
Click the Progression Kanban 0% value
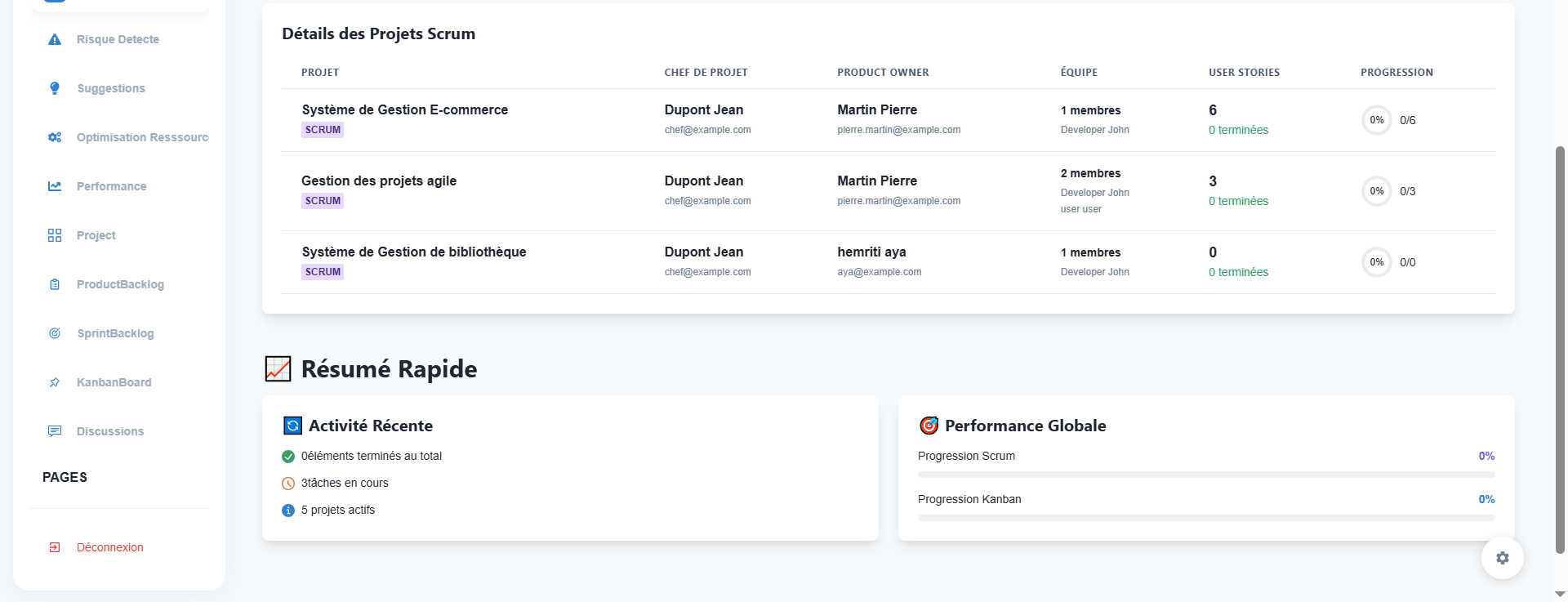tap(1486, 499)
